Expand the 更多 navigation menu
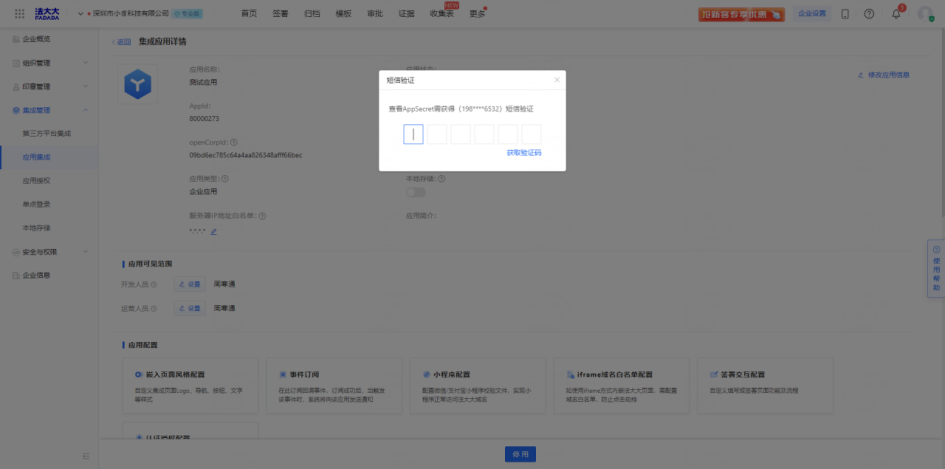Screen dimensions: 945x469 click(477, 13)
